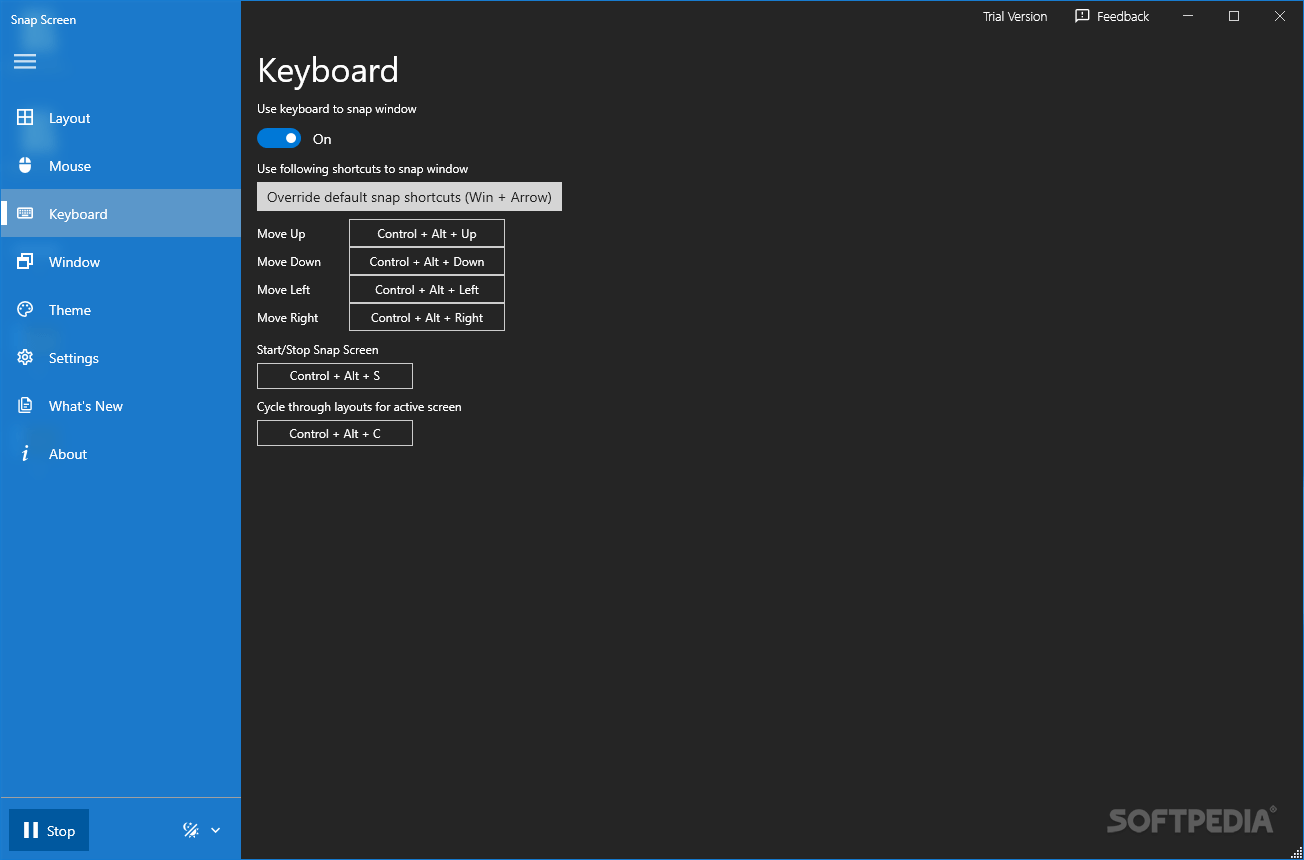Screen dimensions: 1304x860
Task: Open the About page
Action: tap(120, 454)
